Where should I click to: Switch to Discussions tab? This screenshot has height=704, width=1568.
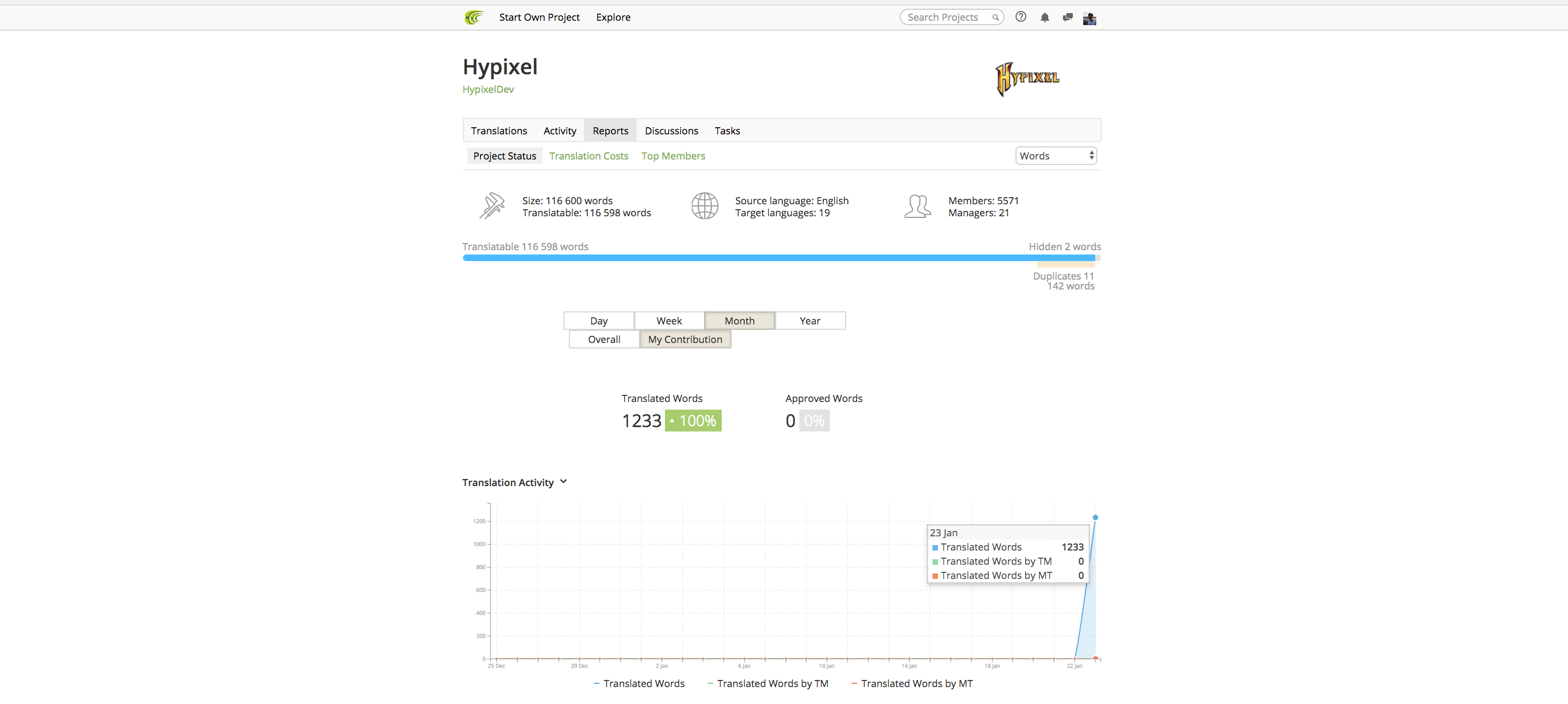671,131
